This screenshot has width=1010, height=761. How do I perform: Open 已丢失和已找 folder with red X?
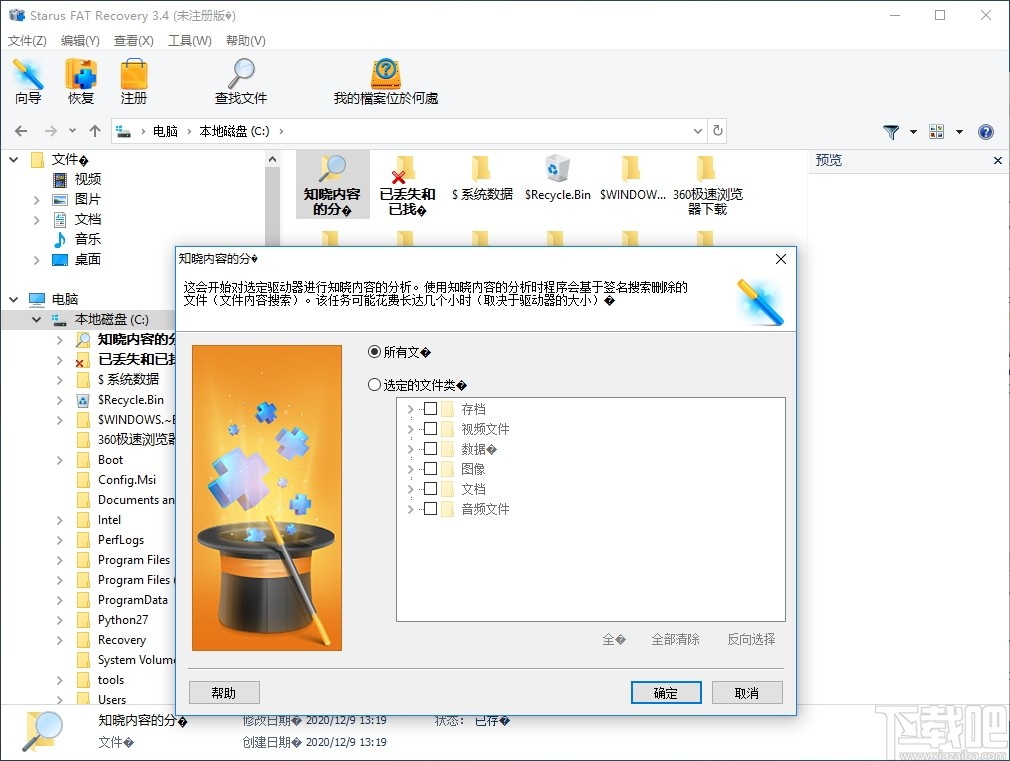point(407,185)
